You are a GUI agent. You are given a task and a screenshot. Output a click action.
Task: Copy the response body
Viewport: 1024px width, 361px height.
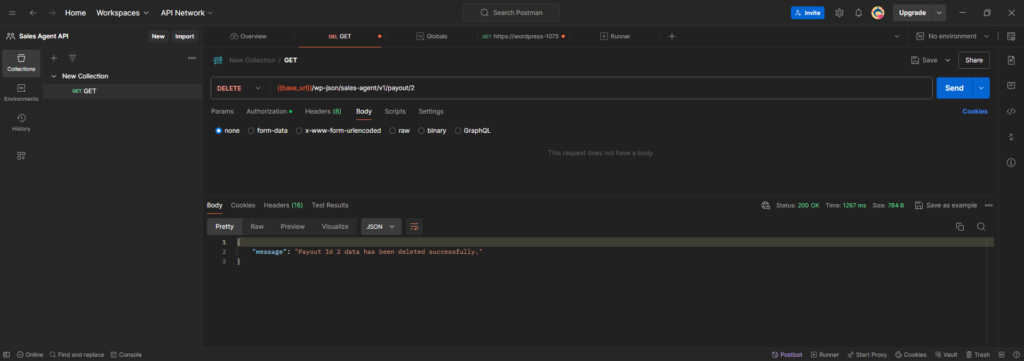click(959, 227)
